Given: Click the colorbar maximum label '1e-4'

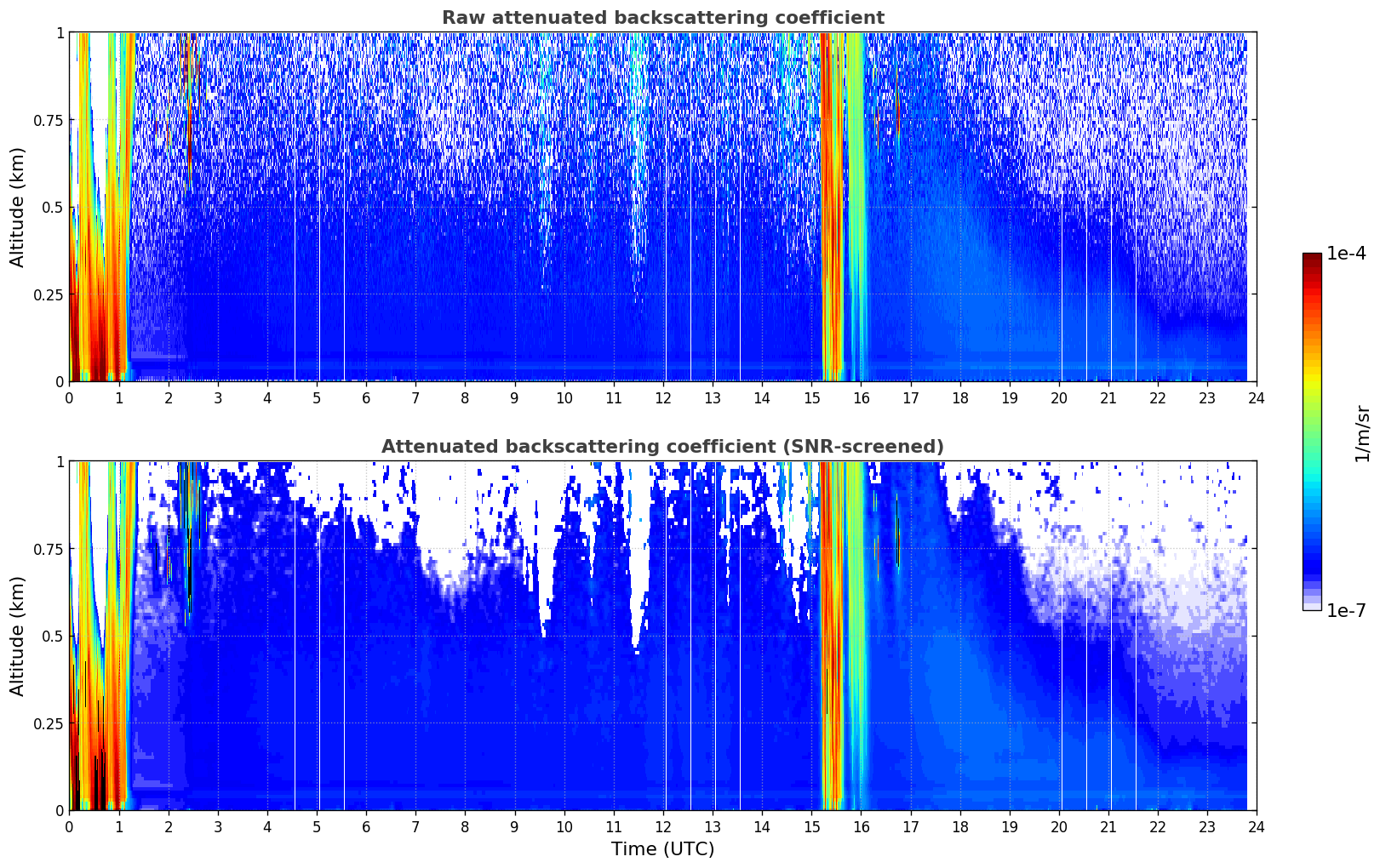Looking at the screenshot, I should 1347,254.
